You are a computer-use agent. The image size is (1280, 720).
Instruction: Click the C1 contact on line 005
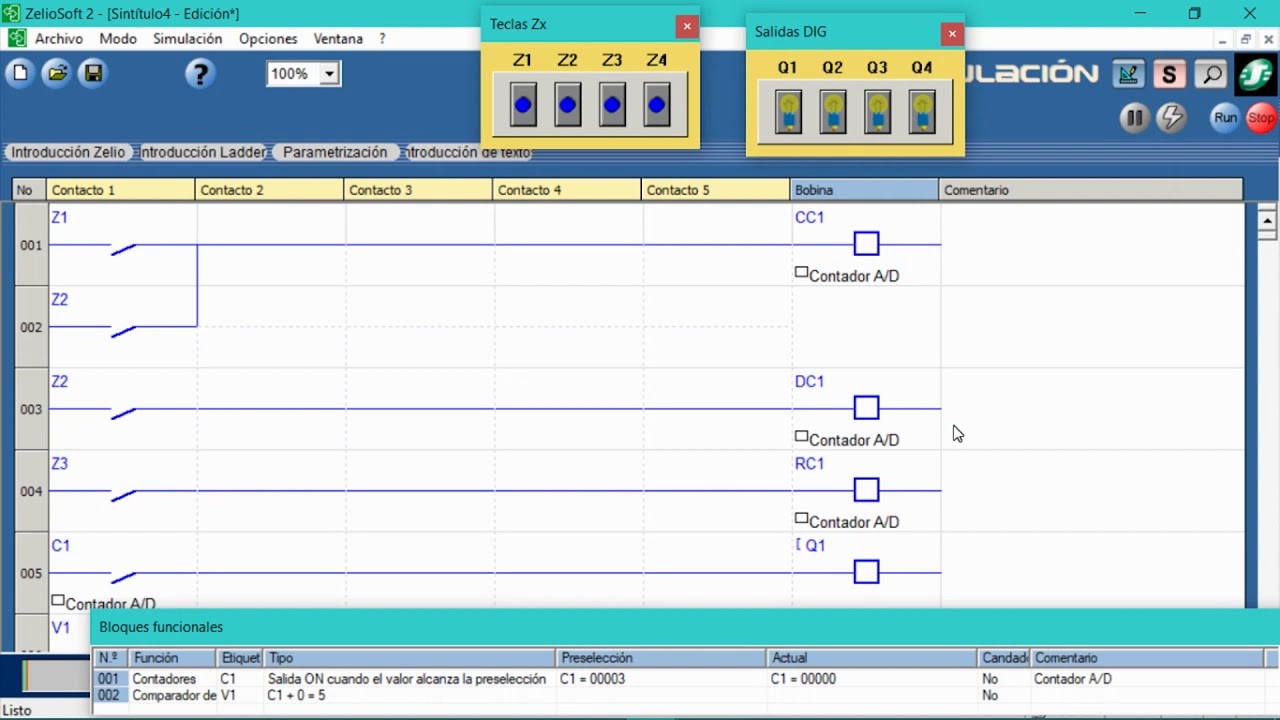pos(123,575)
